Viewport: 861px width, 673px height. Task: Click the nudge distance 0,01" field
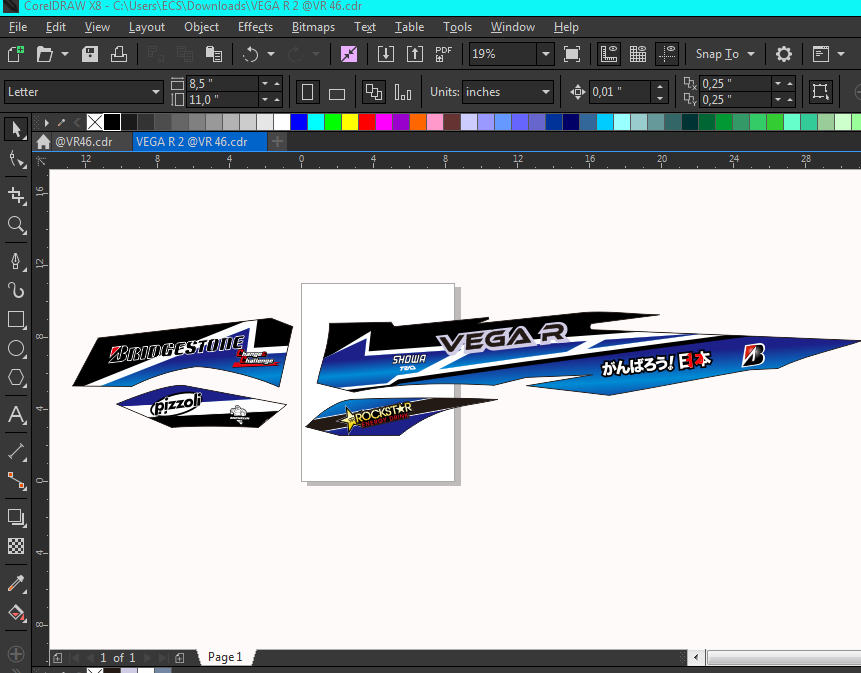tap(620, 92)
